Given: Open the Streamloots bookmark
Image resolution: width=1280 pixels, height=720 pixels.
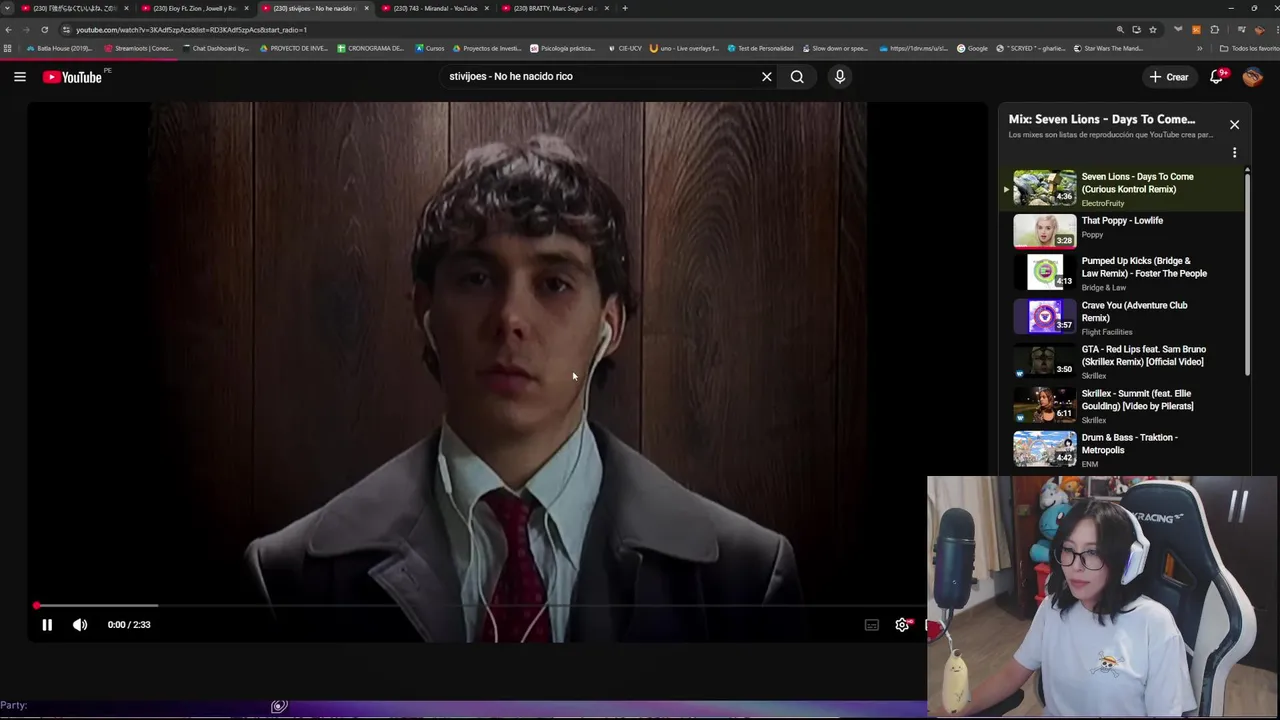Looking at the screenshot, I should point(139,48).
